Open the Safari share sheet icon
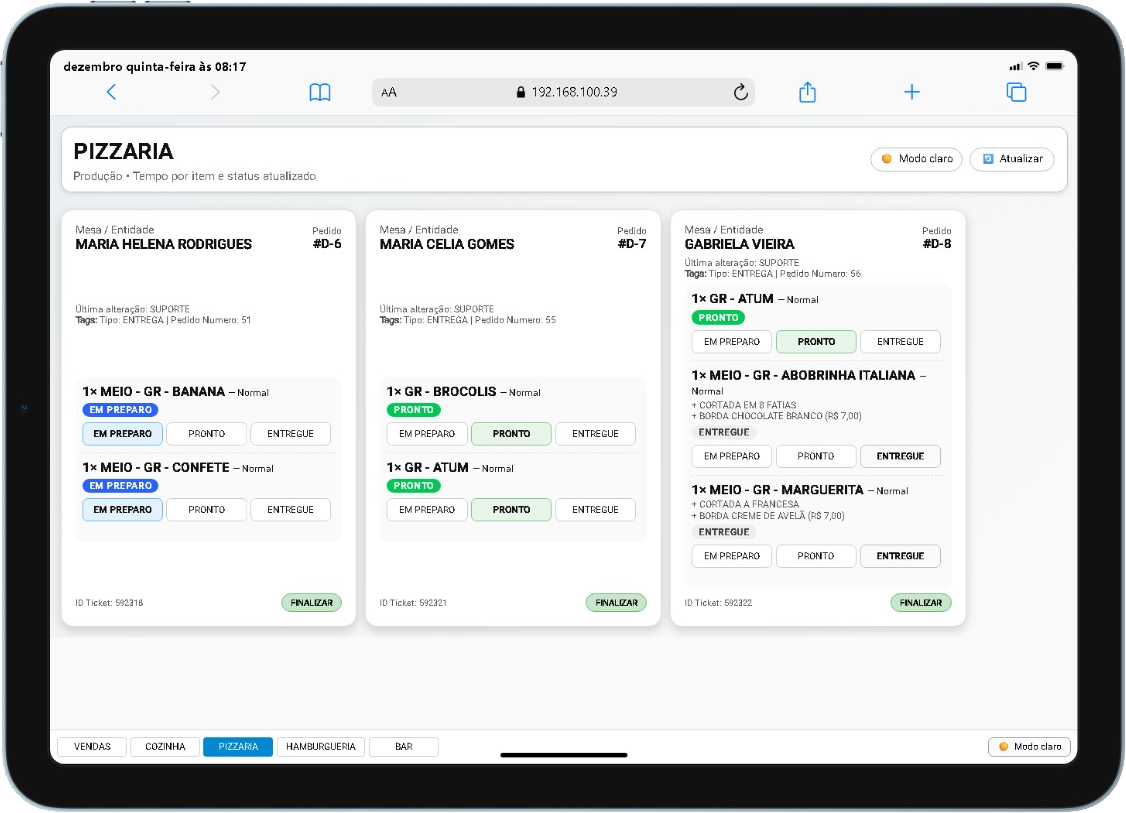This screenshot has height=813, width=1126. pos(808,92)
